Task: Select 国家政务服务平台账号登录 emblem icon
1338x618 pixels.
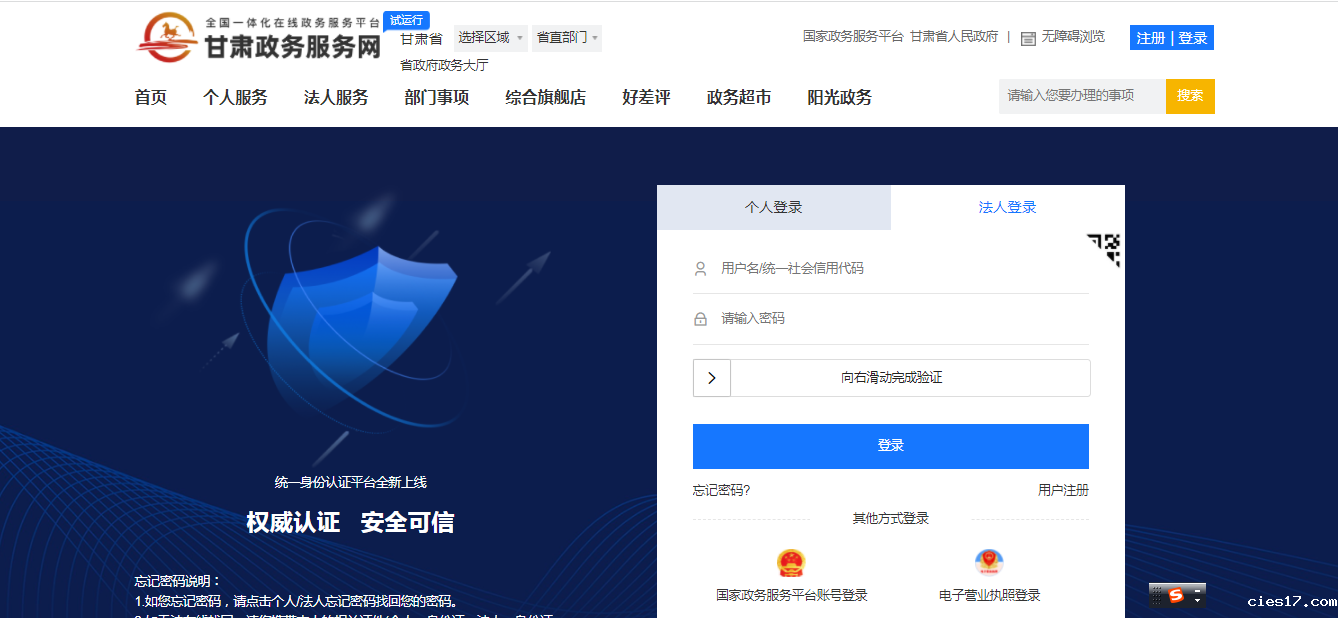Action: click(790, 561)
